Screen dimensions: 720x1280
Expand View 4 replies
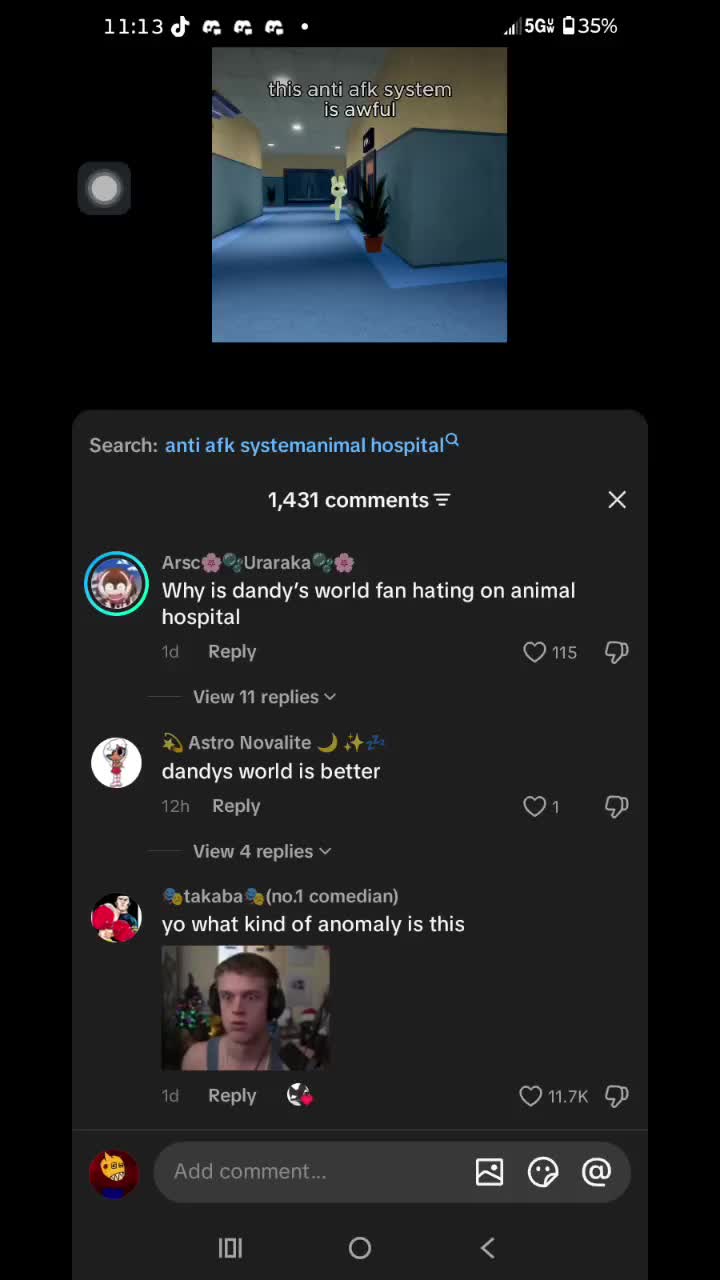tap(262, 851)
